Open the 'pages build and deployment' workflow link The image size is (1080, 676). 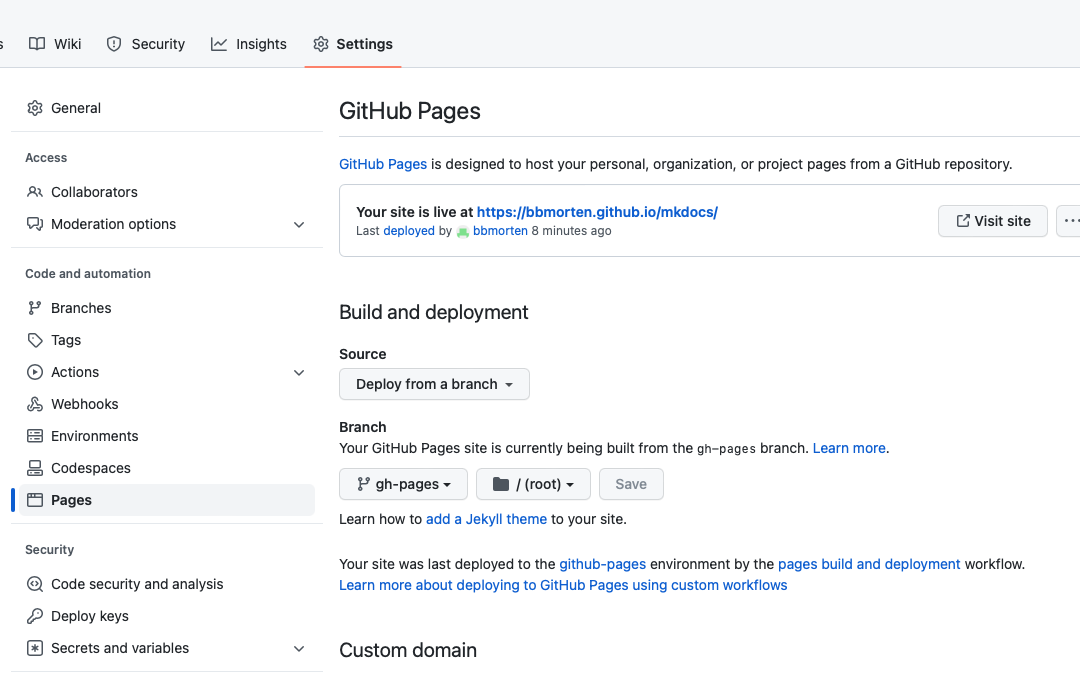[869, 564]
